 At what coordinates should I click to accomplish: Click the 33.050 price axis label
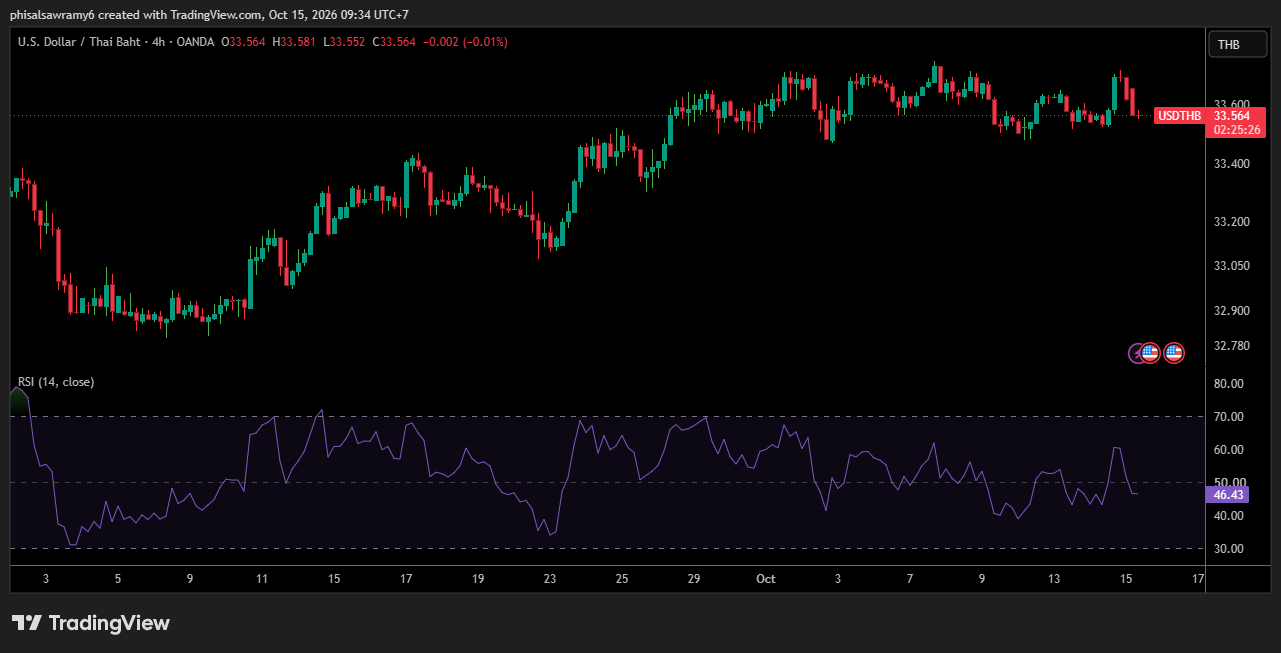click(x=1230, y=266)
